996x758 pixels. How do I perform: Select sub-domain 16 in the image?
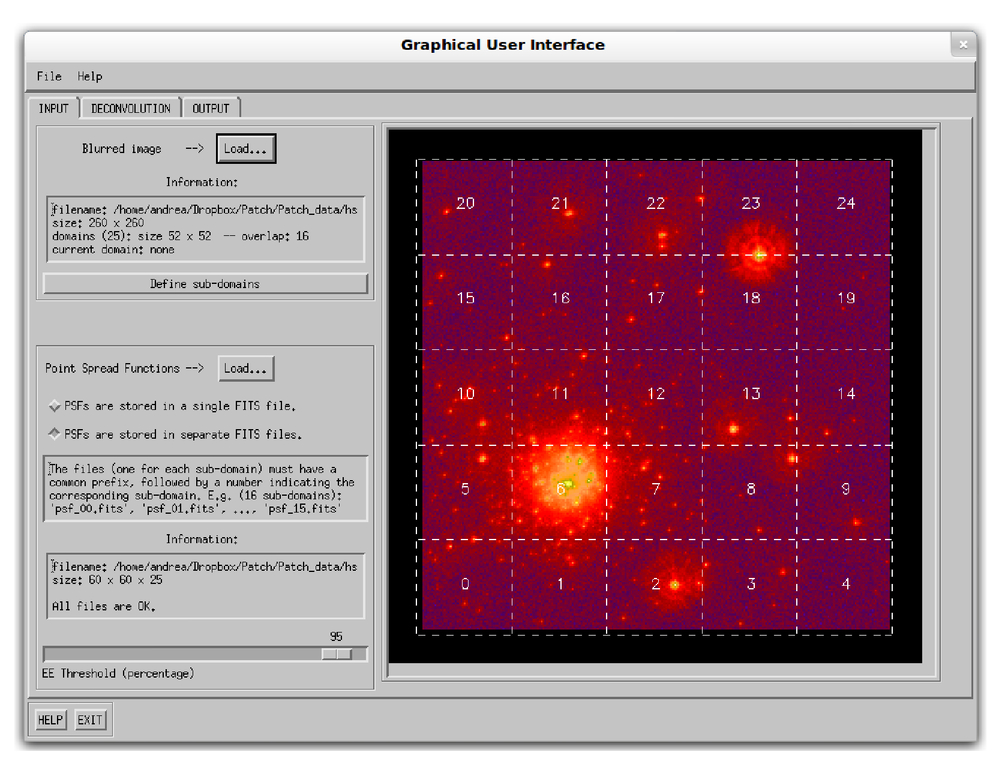(560, 302)
